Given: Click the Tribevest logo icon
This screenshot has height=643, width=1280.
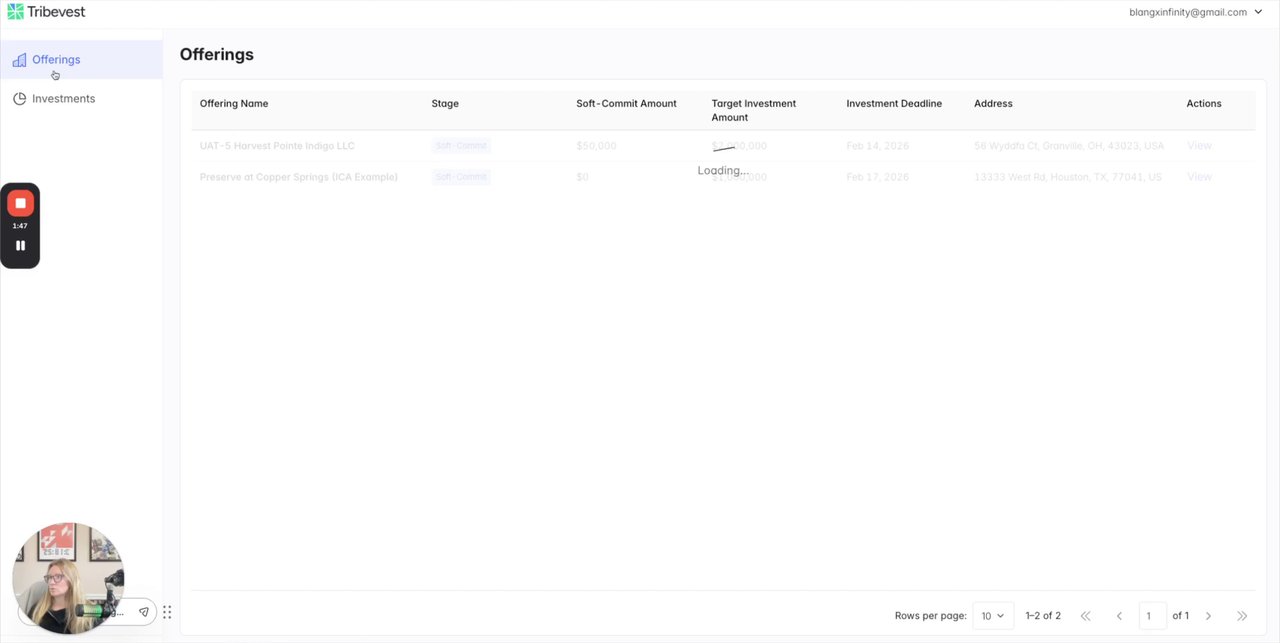Looking at the screenshot, I should pyautogui.click(x=15, y=12).
